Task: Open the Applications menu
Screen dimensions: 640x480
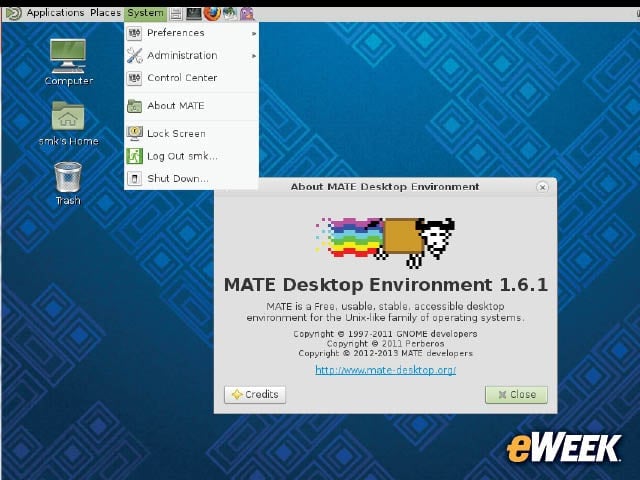Action: tap(55, 13)
